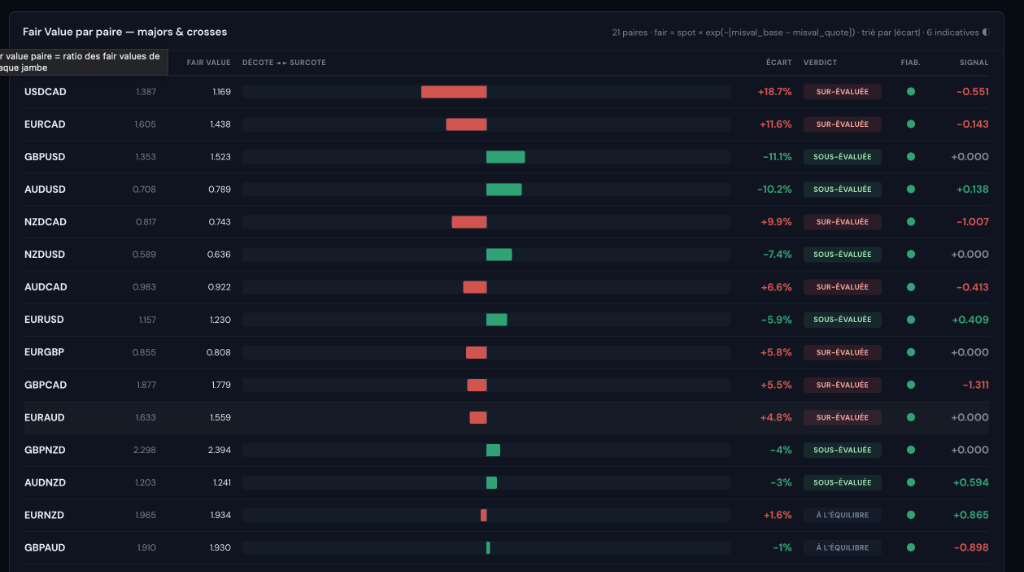Screen dimensions: 1024x572
Task: Select the GBPUSD pair name
Action: 44,157
